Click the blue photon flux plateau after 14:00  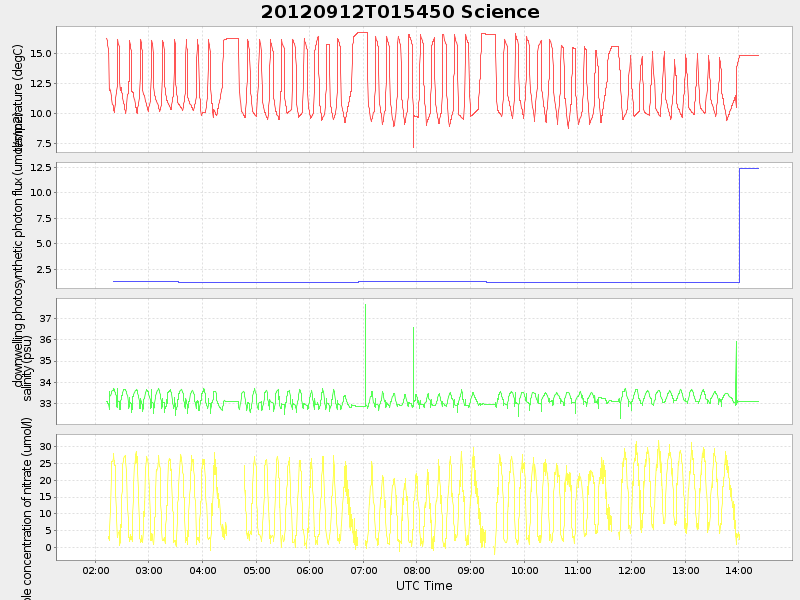[749, 169]
